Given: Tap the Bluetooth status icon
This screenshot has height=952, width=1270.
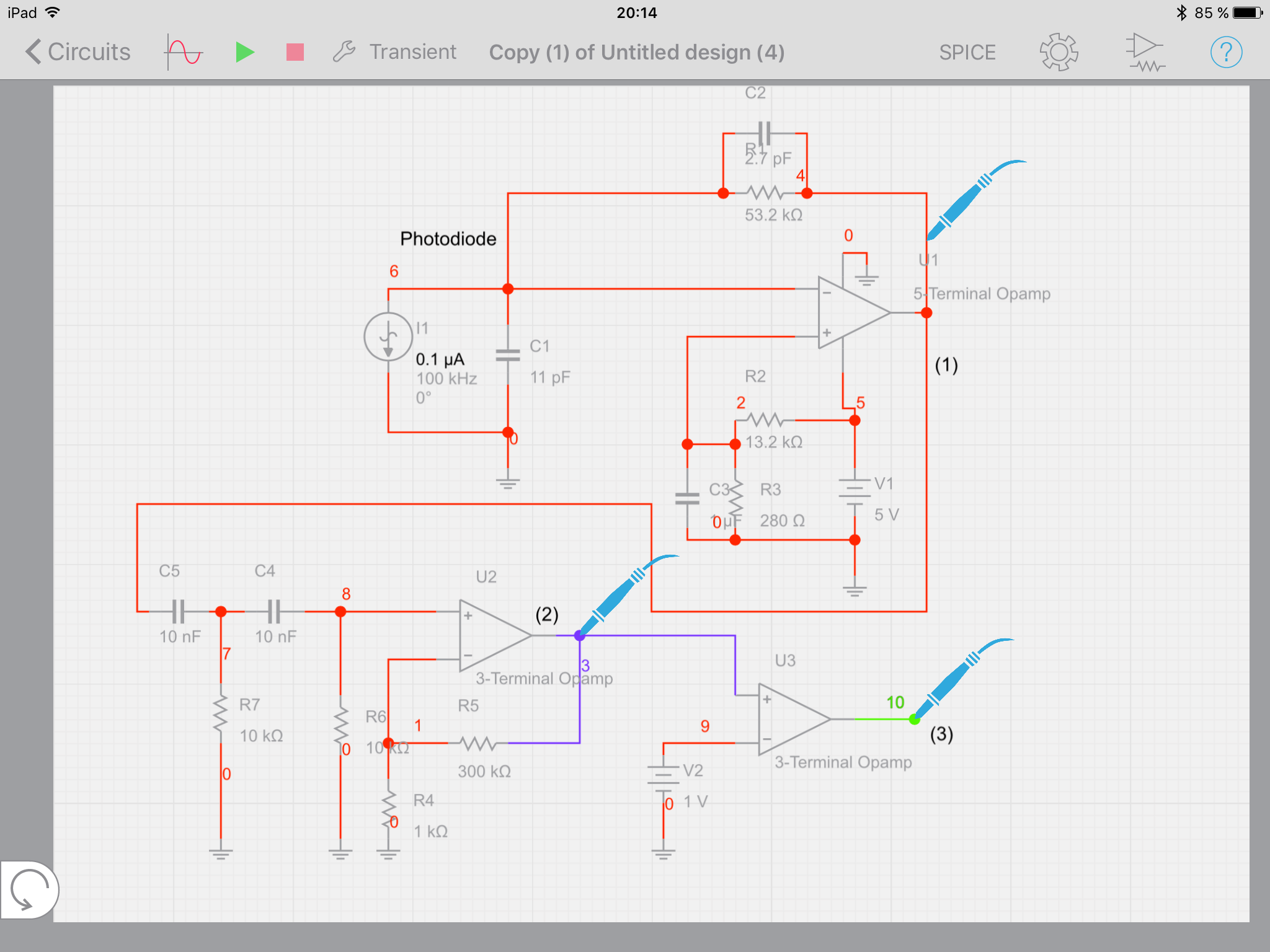Looking at the screenshot, I should (1181, 12).
